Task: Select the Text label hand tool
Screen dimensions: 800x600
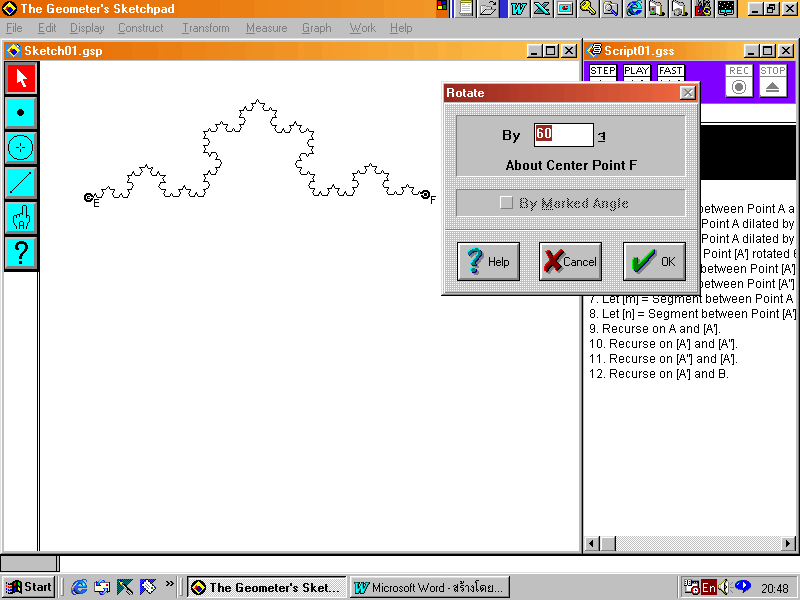Action: pyautogui.click(x=21, y=217)
